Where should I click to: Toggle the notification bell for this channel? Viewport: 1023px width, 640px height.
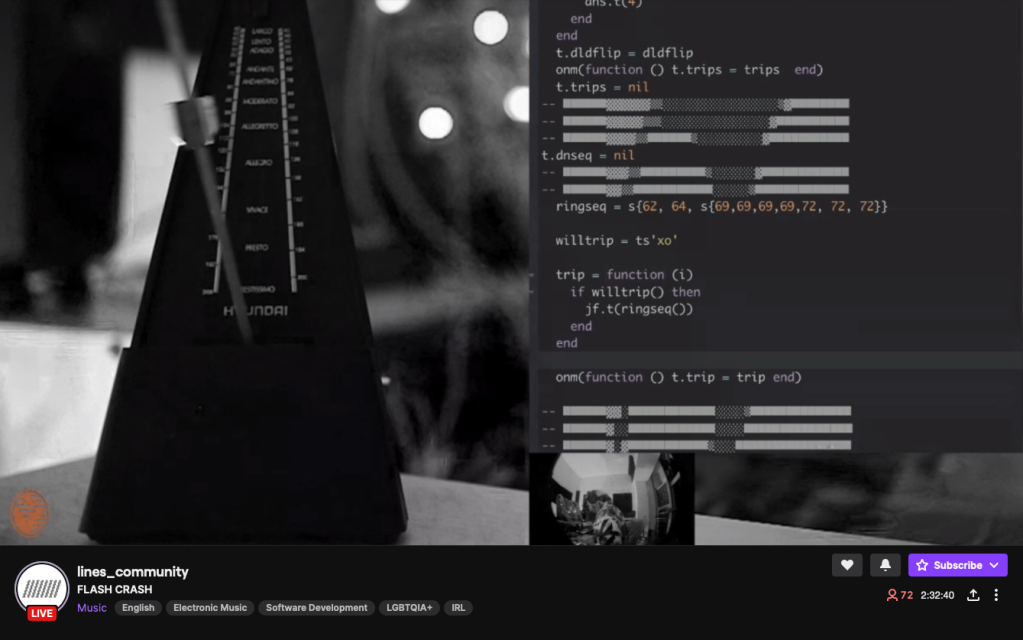tap(885, 565)
